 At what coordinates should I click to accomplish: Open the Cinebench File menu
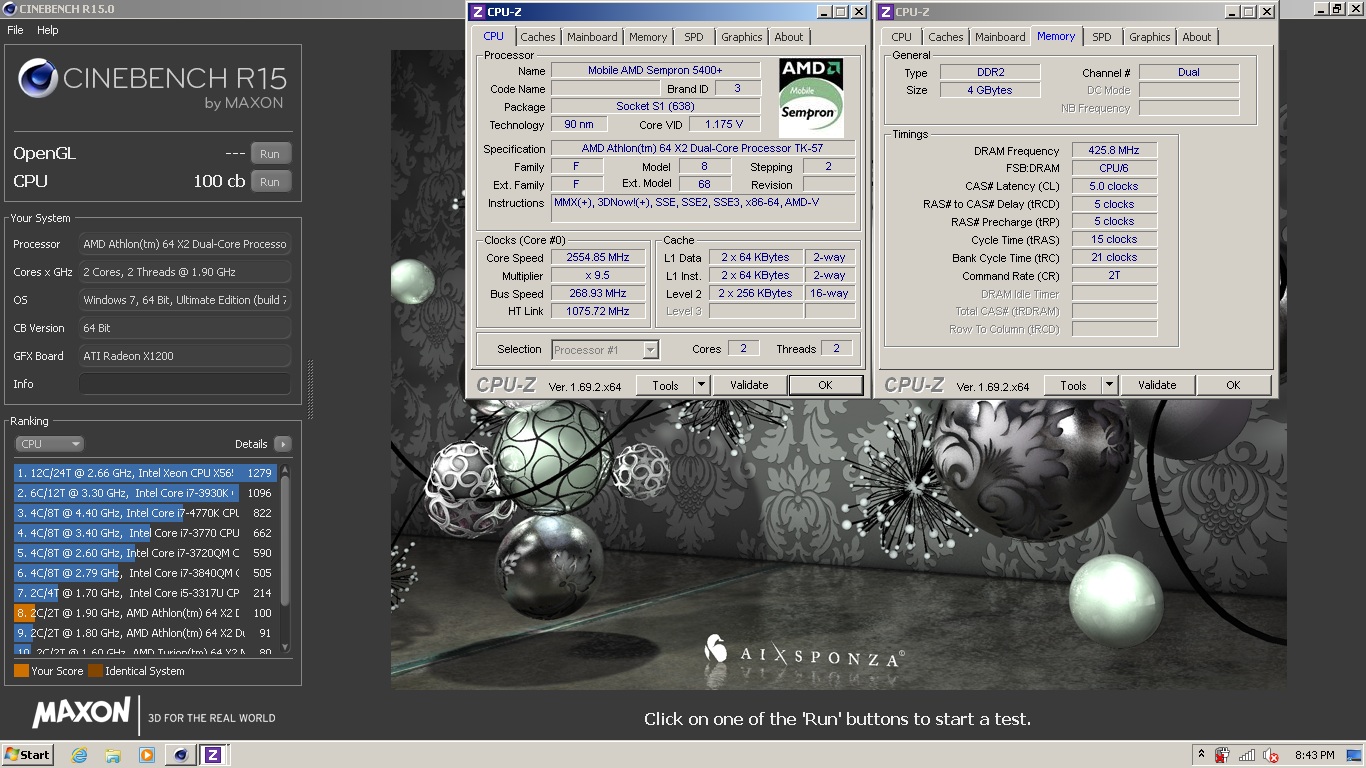[x=15, y=30]
